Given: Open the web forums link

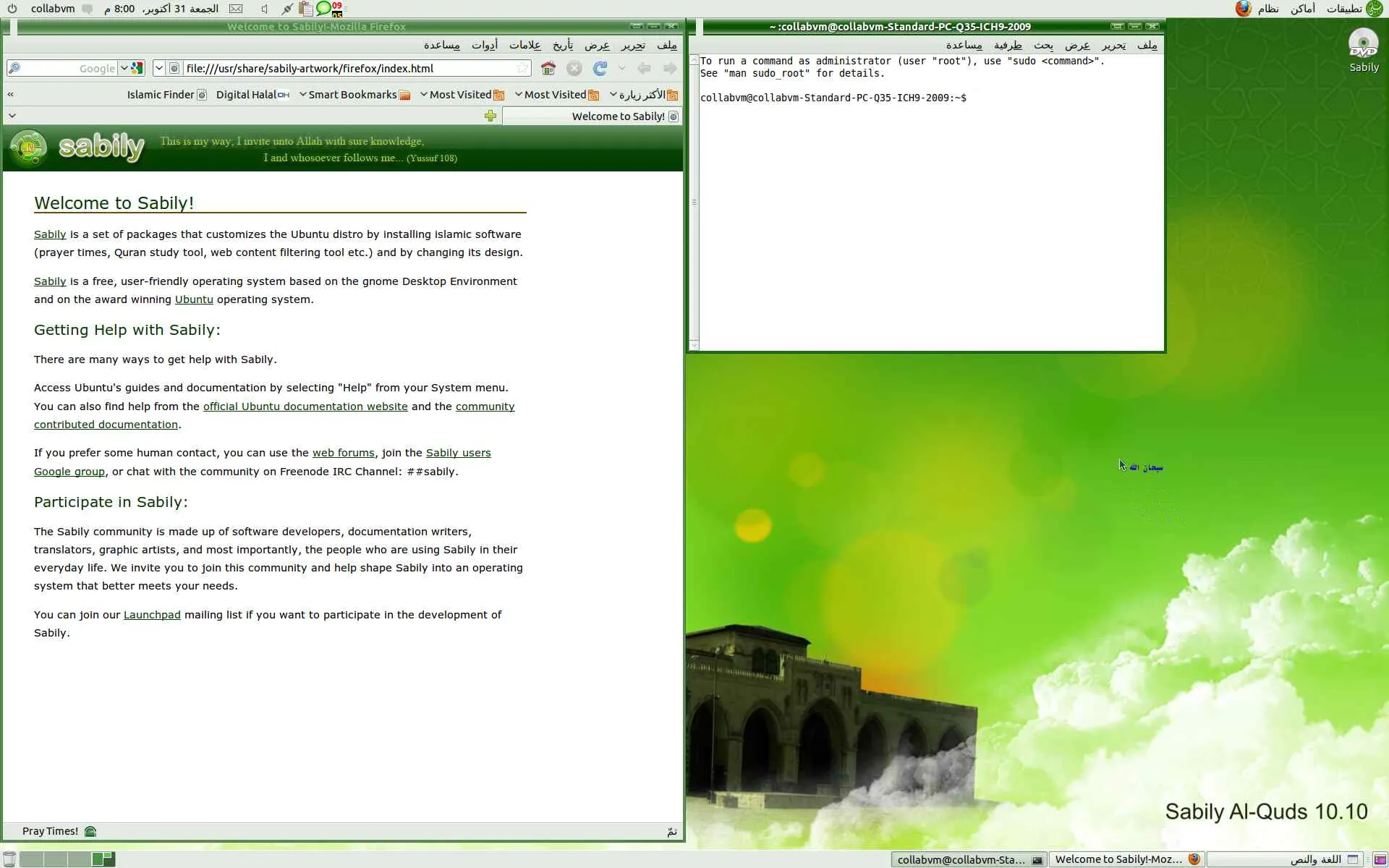Looking at the screenshot, I should coord(343,452).
